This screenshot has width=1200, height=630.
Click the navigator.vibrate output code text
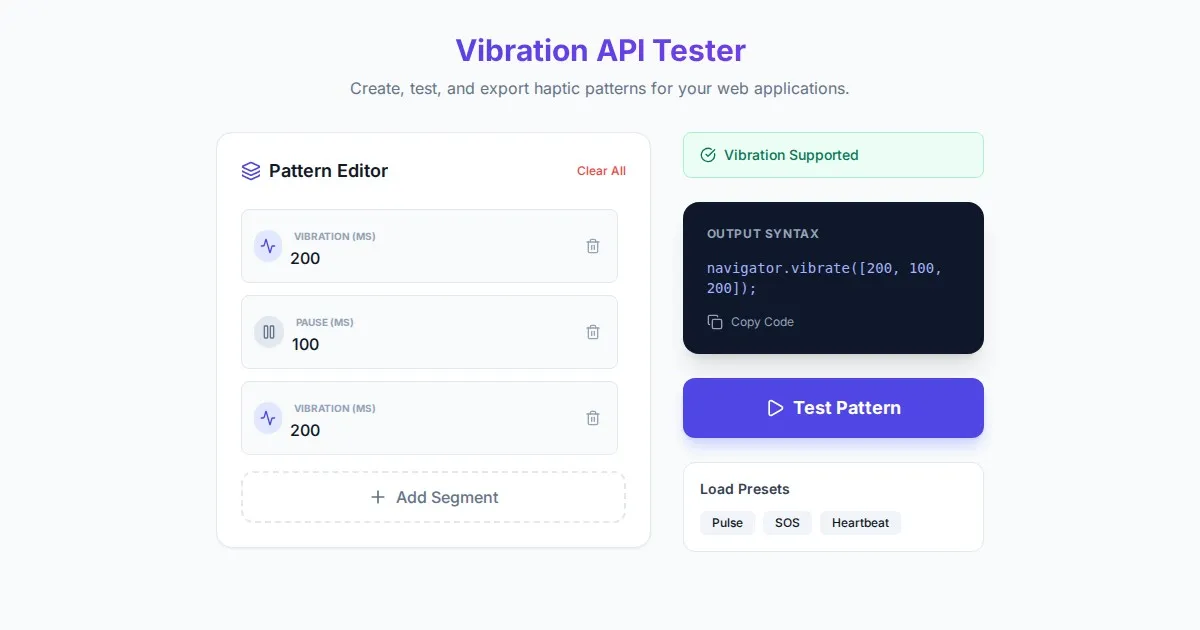pos(824,278)
